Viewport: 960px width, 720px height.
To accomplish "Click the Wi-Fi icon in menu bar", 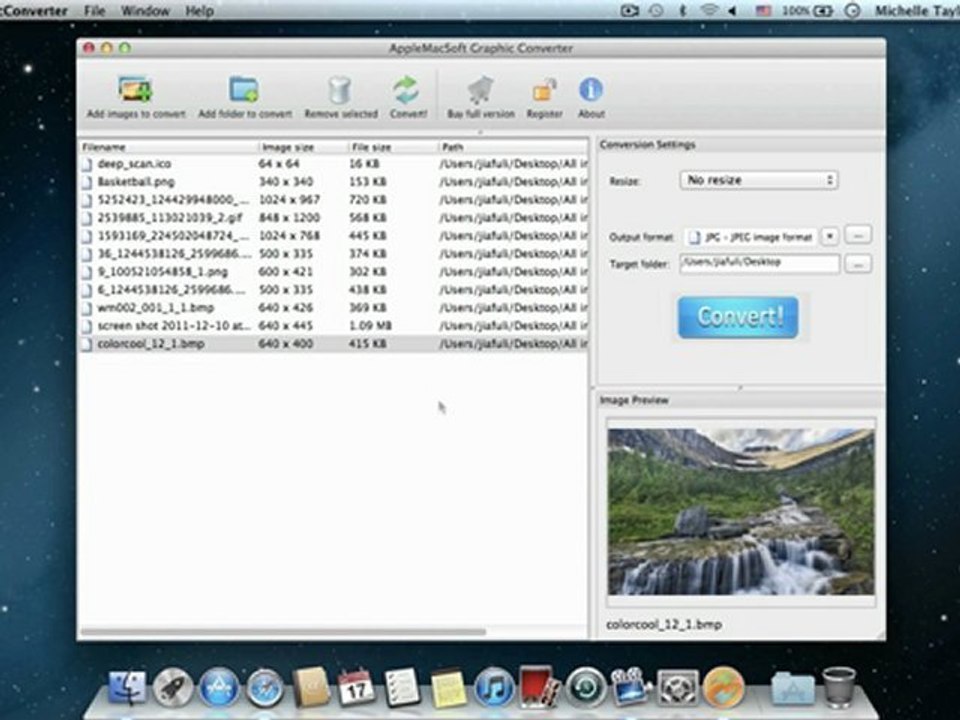I will coord(709,10).
